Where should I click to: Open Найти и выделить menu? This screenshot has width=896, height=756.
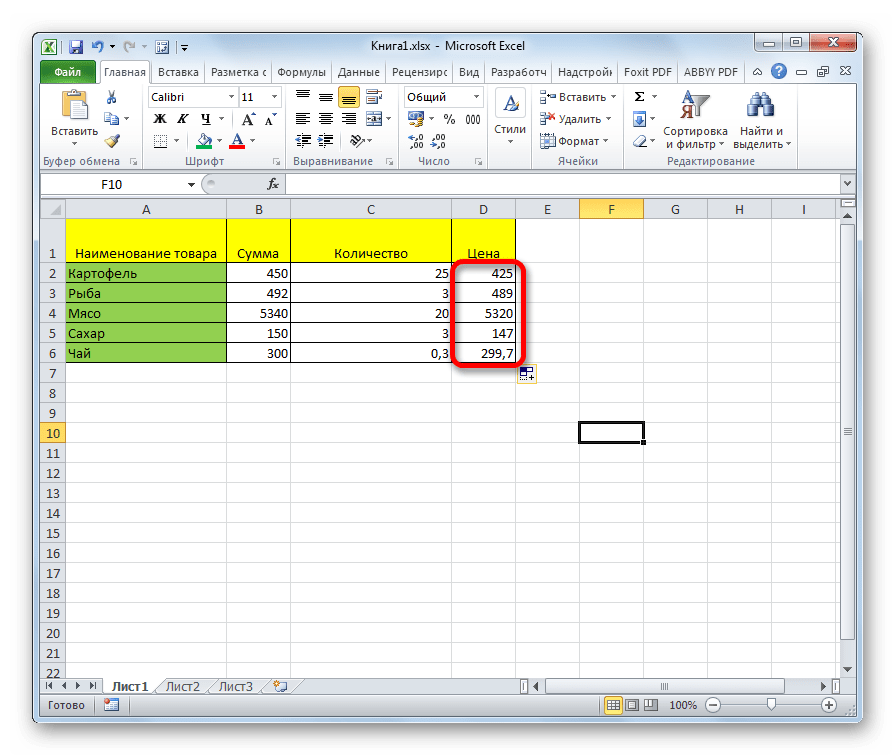762,119
